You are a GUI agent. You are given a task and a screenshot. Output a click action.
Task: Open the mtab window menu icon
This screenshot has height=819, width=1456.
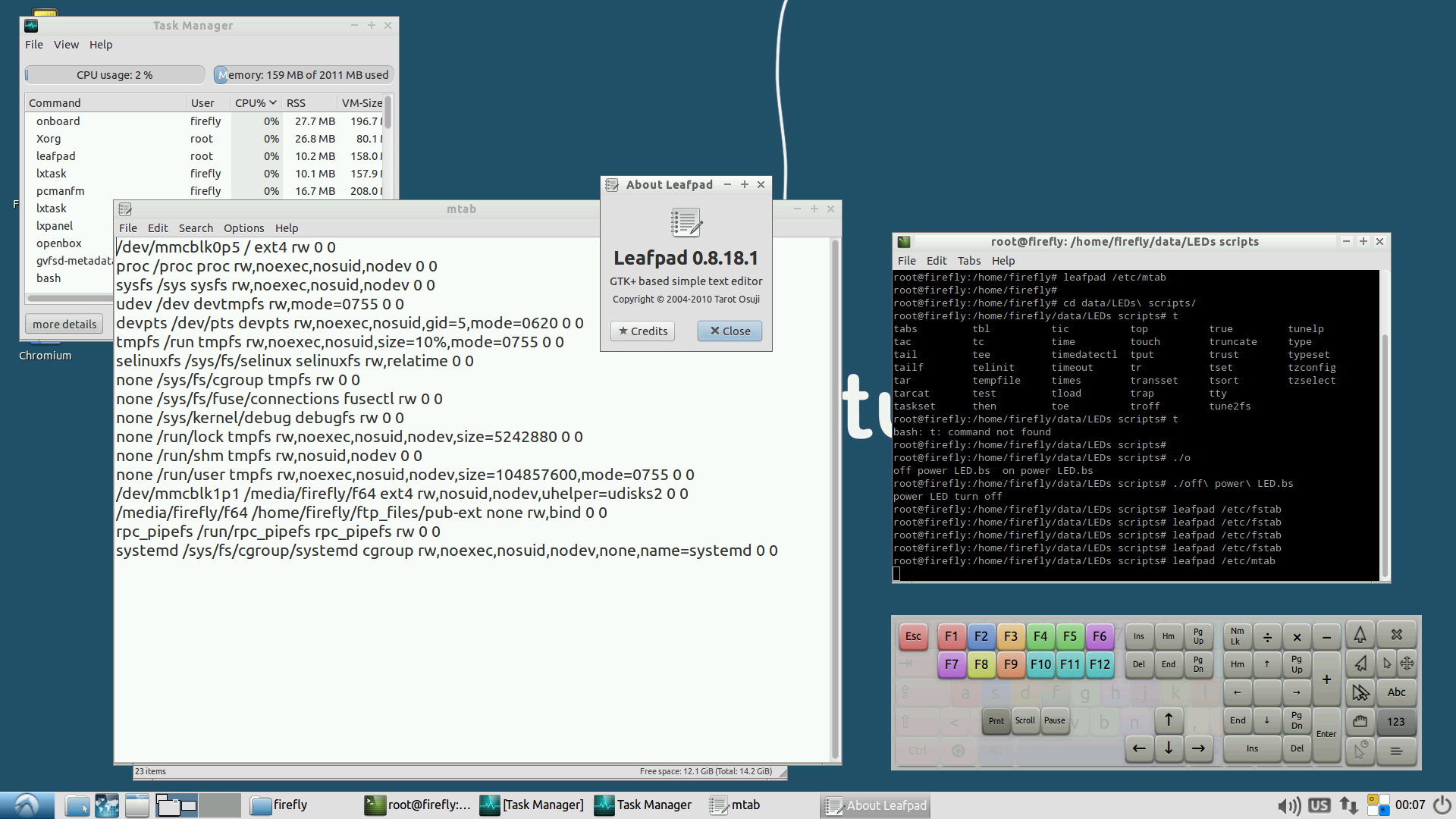pyautogui.click(x=125, y=209)
